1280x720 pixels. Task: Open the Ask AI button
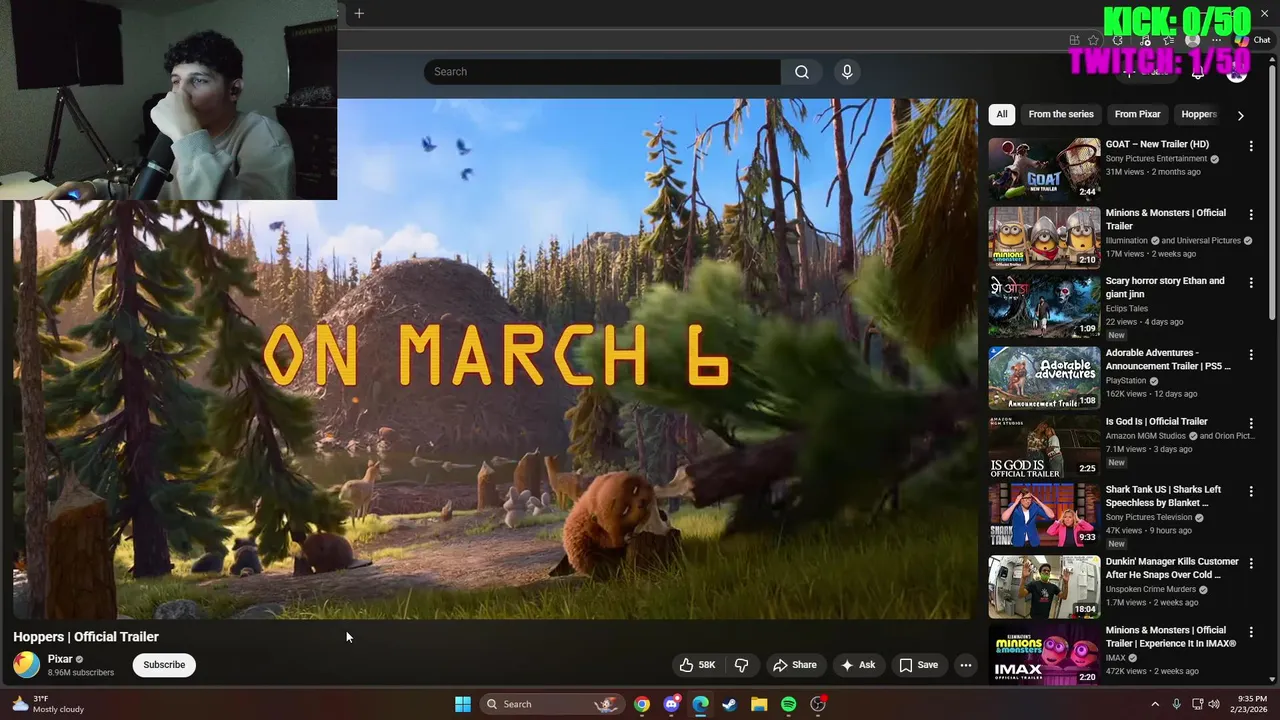click(858, 665)
